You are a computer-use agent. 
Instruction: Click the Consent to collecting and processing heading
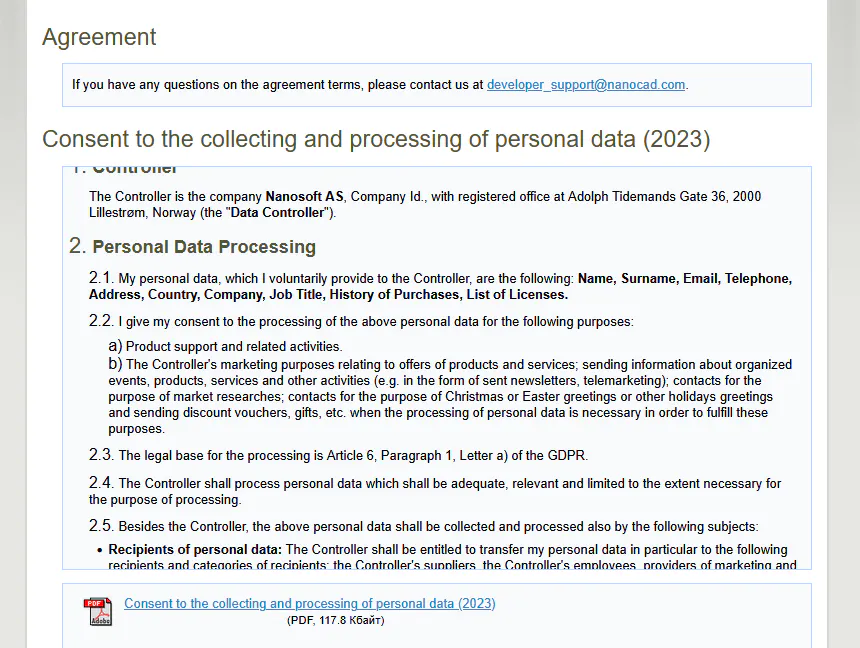point(376,139)
